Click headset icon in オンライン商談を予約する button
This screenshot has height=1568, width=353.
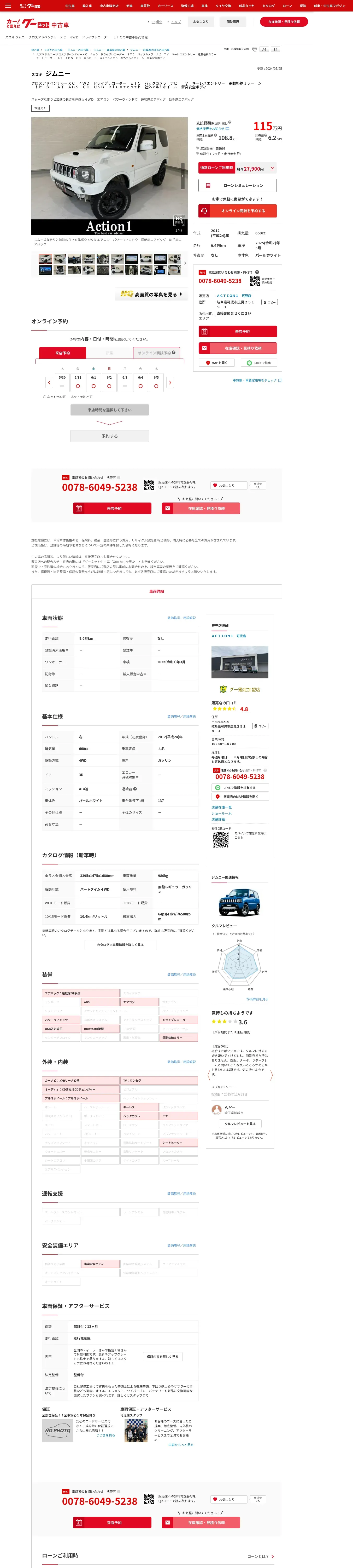click(x=204, y=211)
